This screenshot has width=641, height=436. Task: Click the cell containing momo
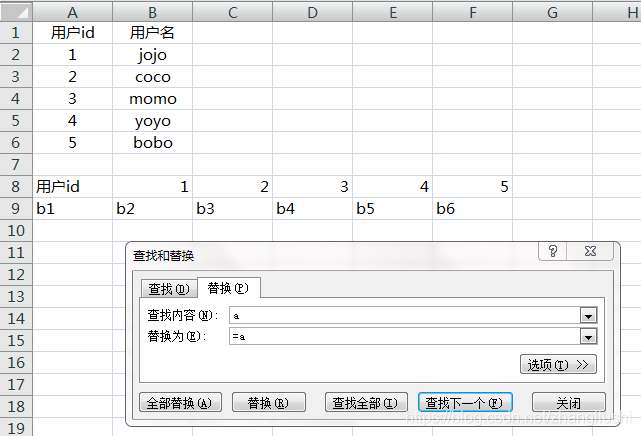[152, 99]
